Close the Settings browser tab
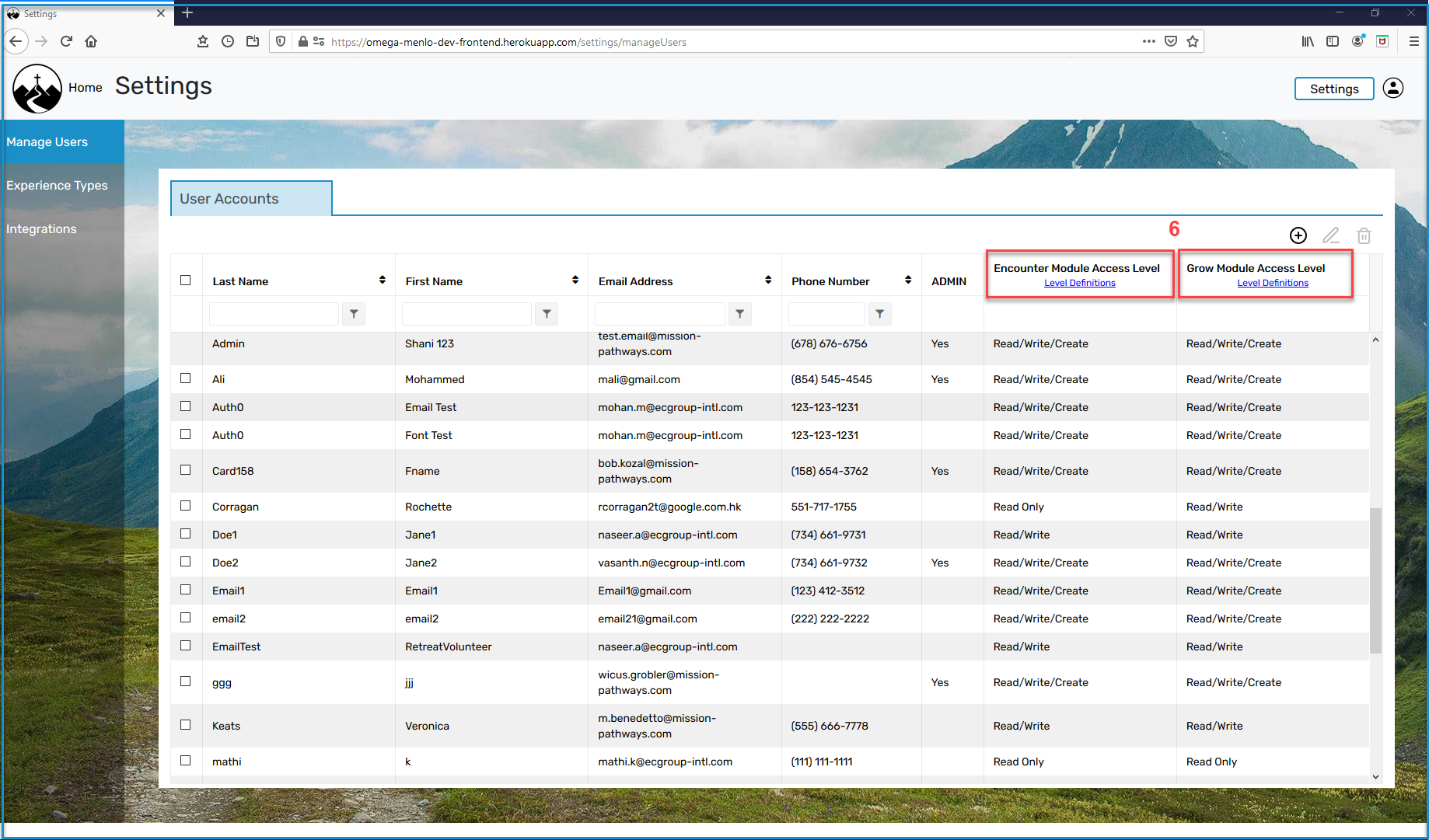1429x840 pixels. click(161, 13)
